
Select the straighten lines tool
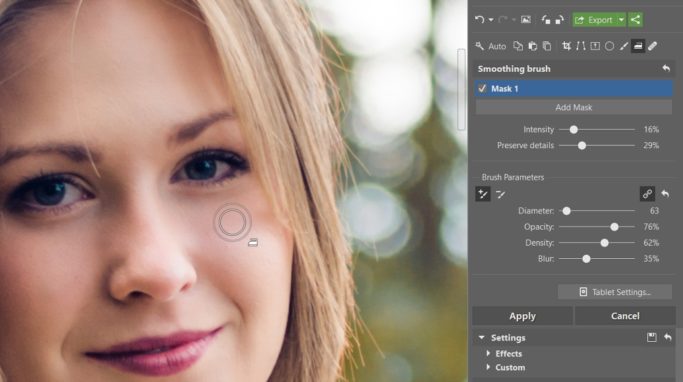point(581,46)
